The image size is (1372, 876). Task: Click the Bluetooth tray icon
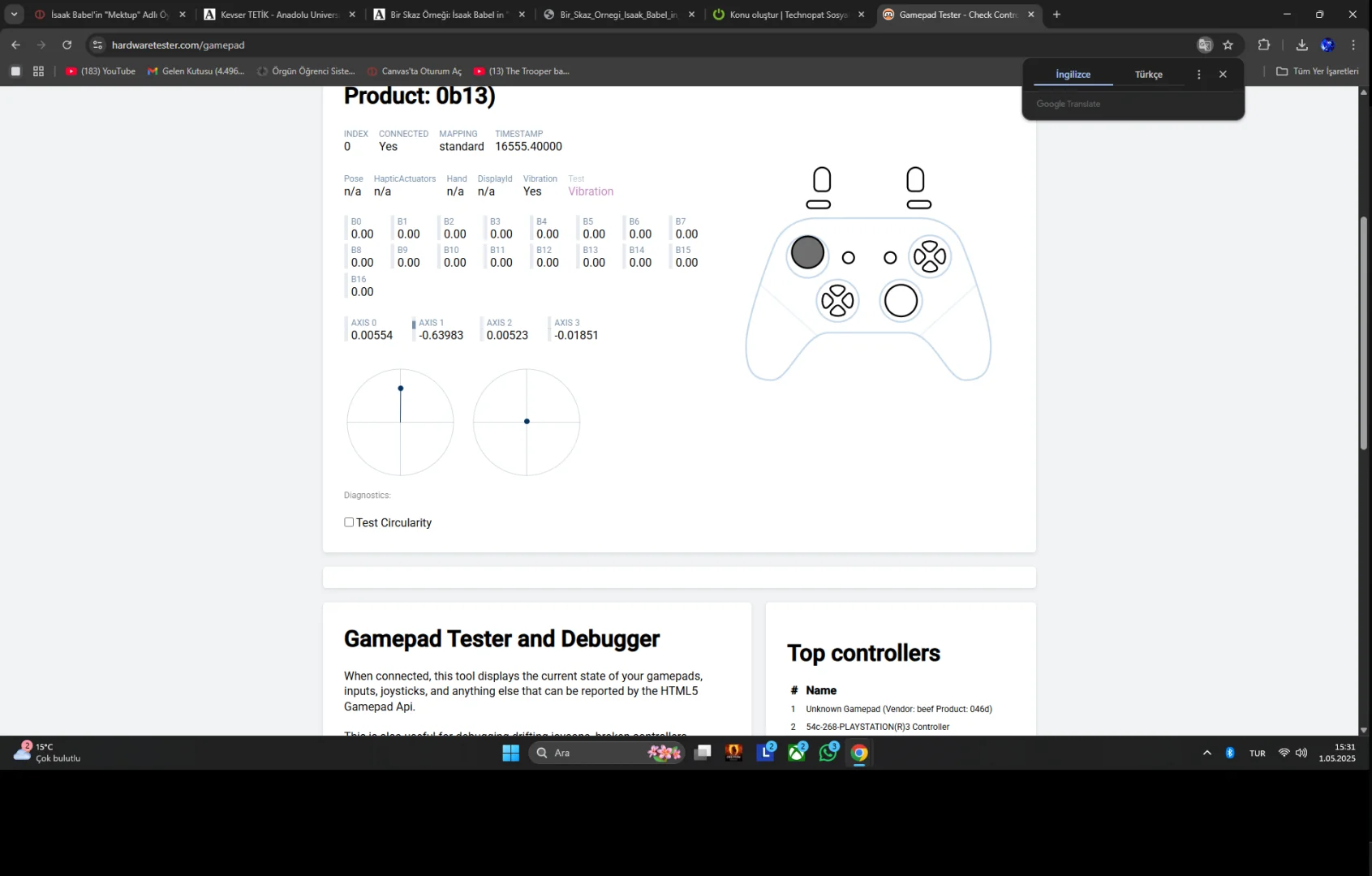[x=1230, y=753]
